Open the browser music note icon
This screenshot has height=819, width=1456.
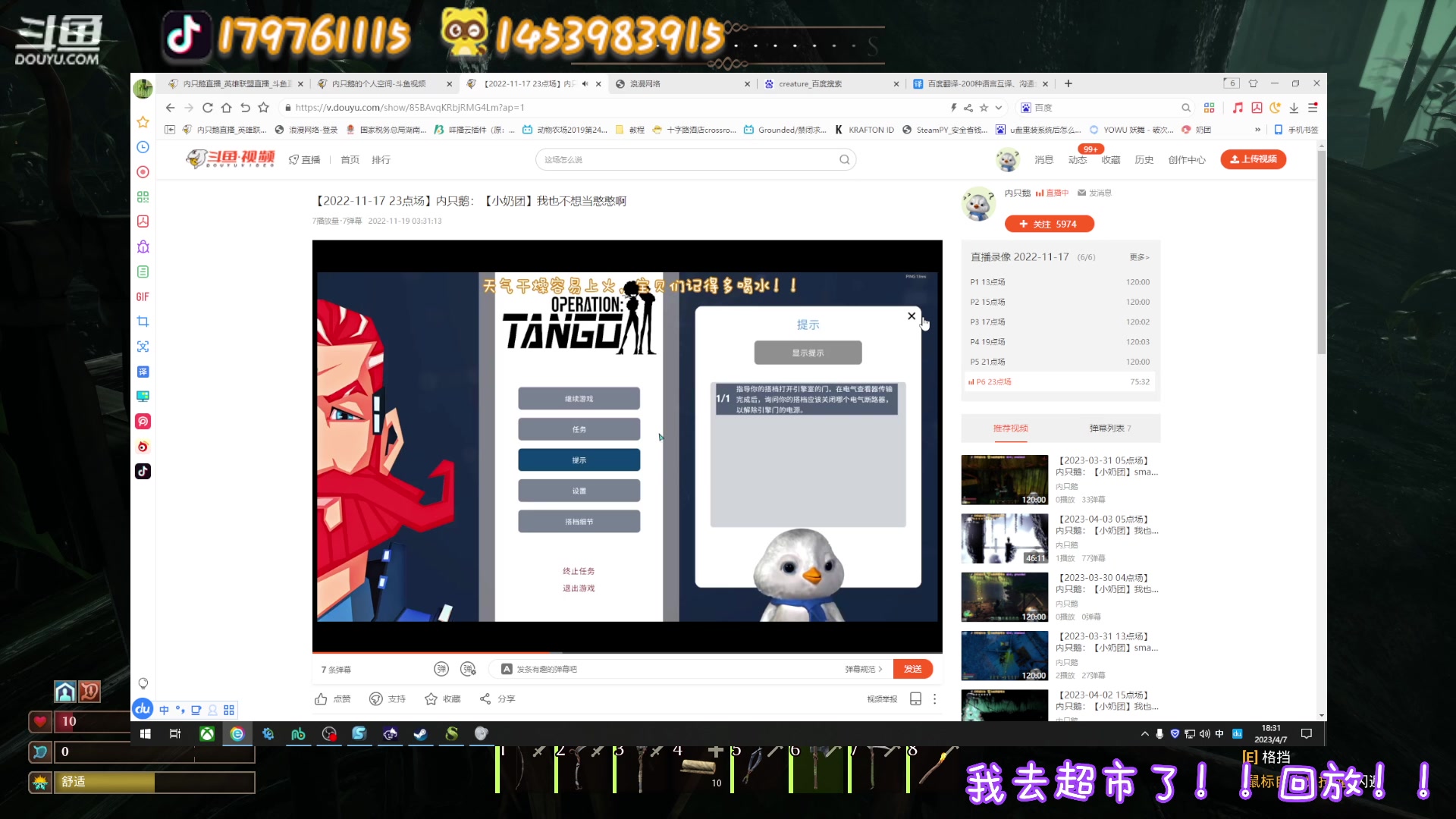(x=1238, y=108)
